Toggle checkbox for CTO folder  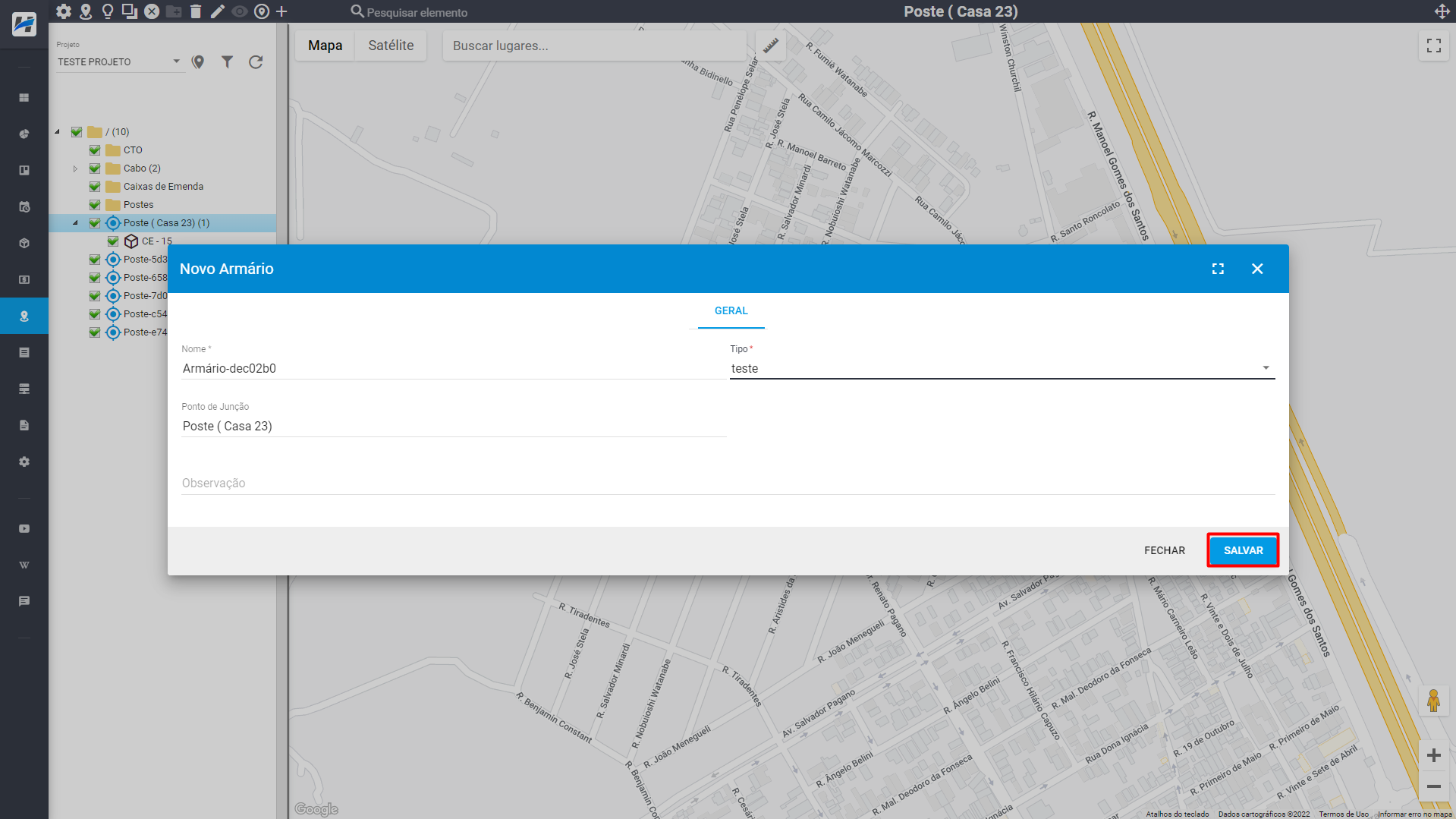click(95, 150)
